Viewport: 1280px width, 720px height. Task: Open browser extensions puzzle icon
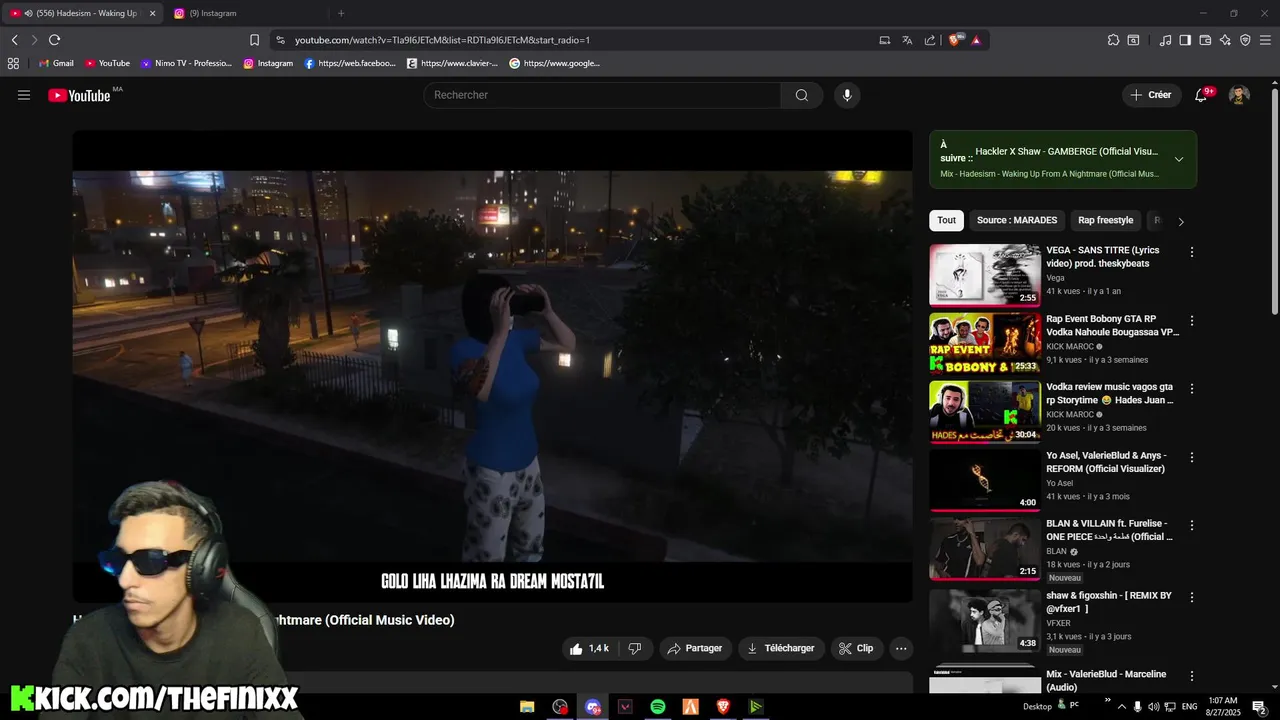click(x=1113, y=40)
